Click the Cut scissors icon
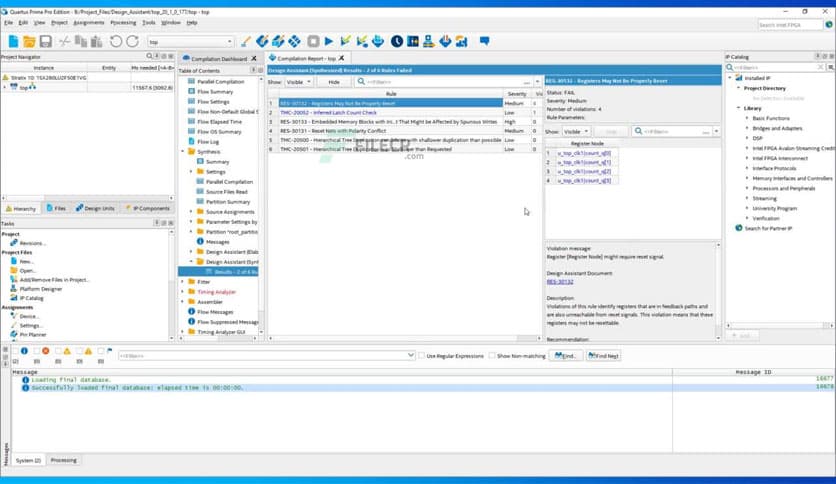Screen dimensions: 836x484 coord(65,42)
